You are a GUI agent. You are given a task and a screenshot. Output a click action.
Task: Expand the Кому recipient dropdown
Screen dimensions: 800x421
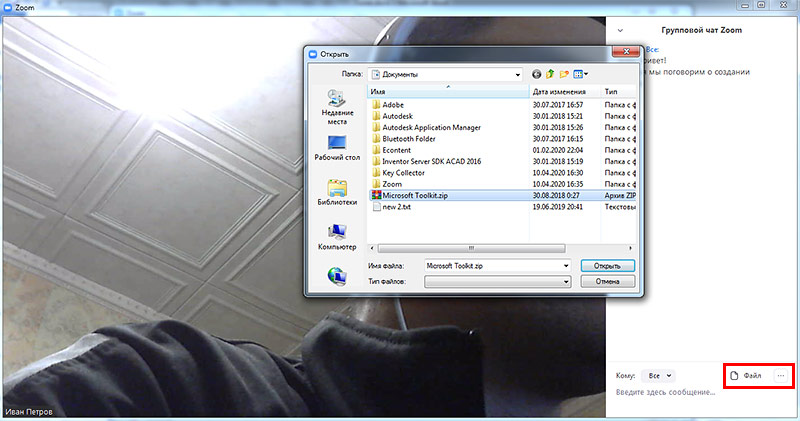tap(657, 375)
